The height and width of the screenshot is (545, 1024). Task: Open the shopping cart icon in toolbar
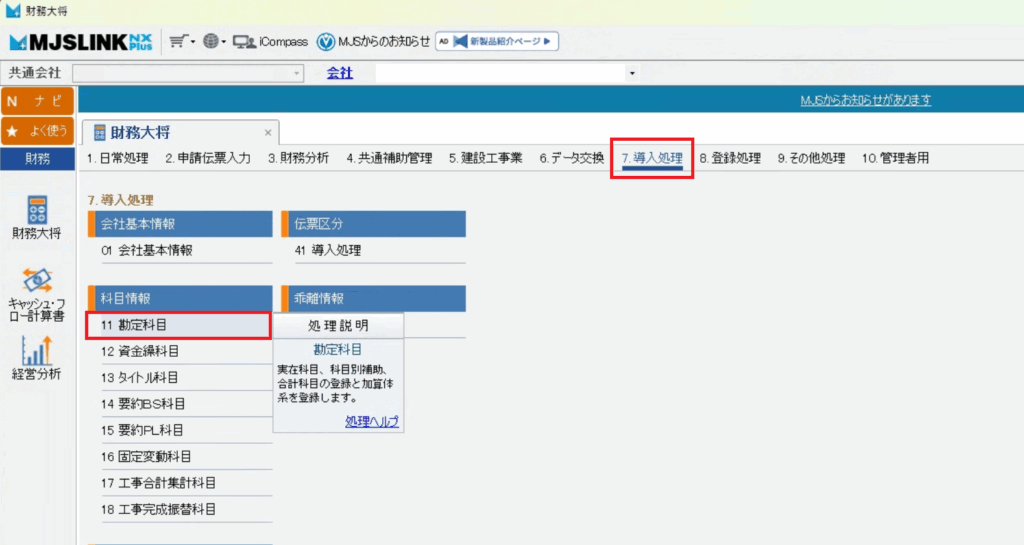pos(177,42)
